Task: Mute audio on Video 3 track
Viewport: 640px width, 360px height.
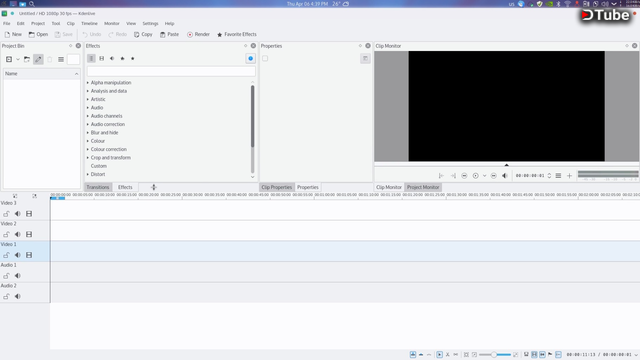Action: coord(18,214)
